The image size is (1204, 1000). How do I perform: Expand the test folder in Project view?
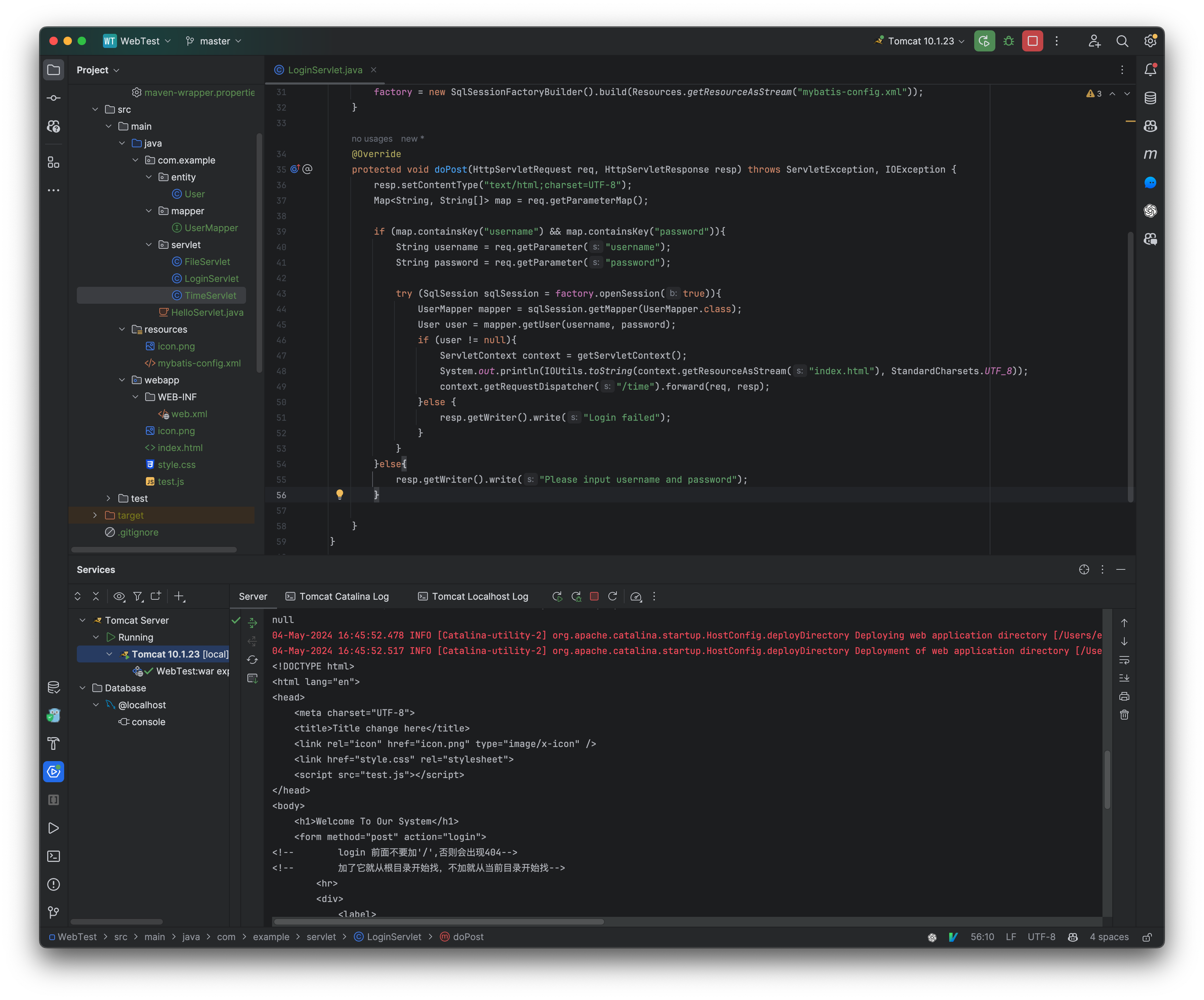coord(108,498)
